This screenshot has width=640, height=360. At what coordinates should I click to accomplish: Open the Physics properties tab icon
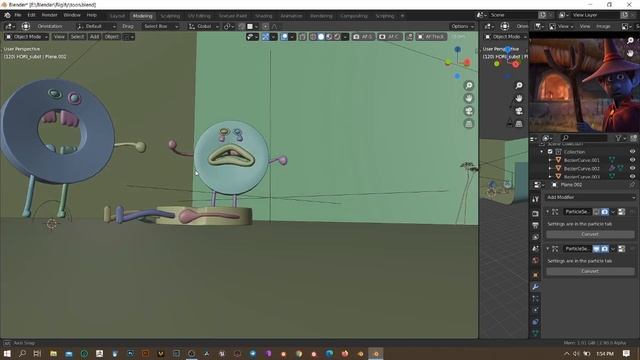(536, 310)
